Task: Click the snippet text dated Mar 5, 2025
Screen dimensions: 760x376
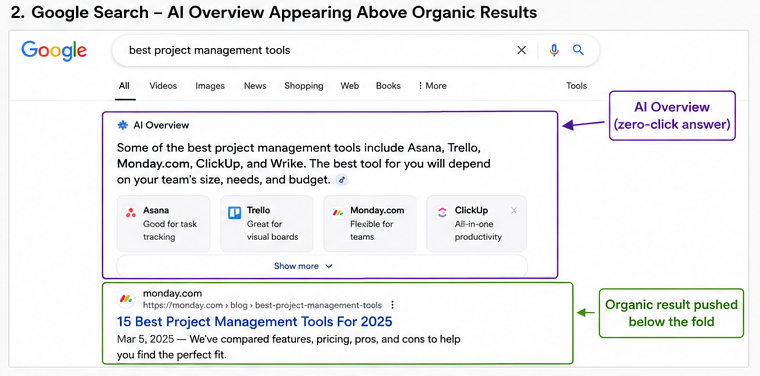Action: click(288, 347)
